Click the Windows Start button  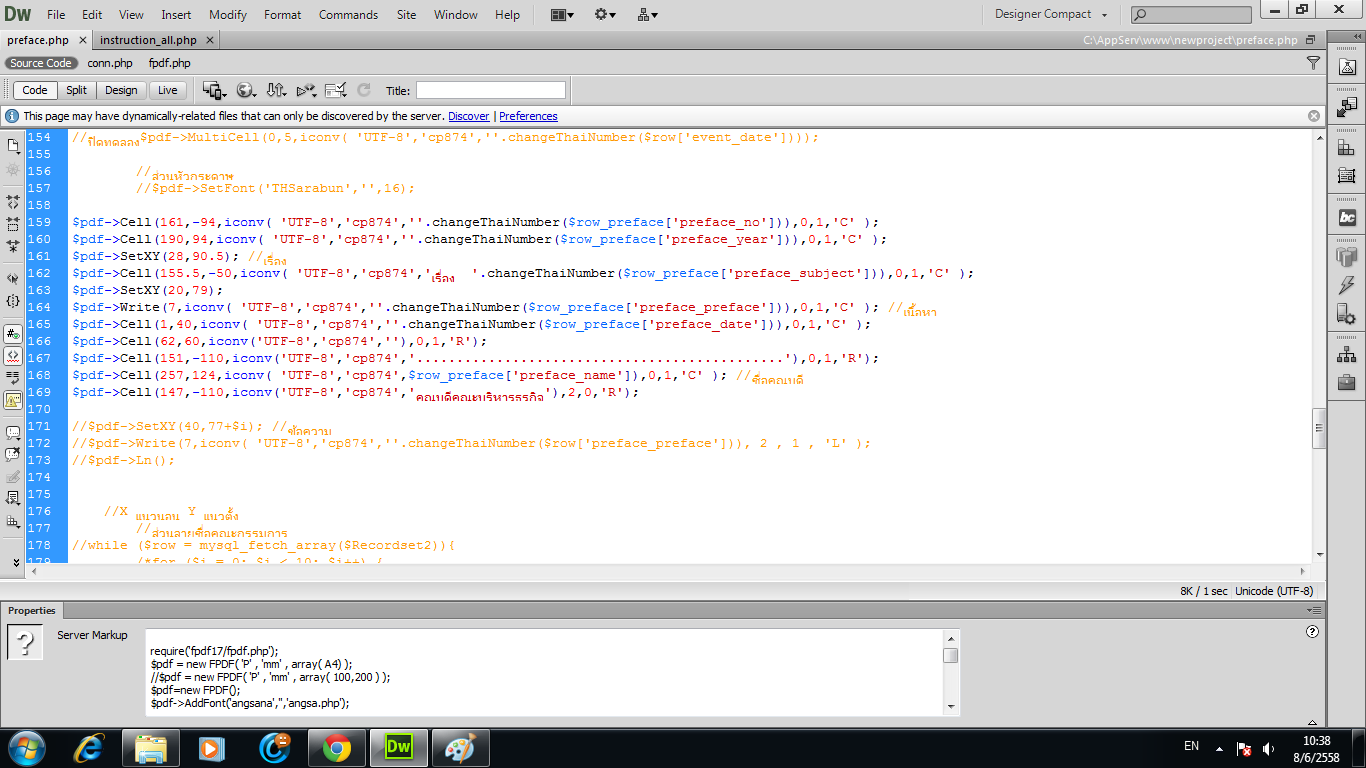(25, 747)
